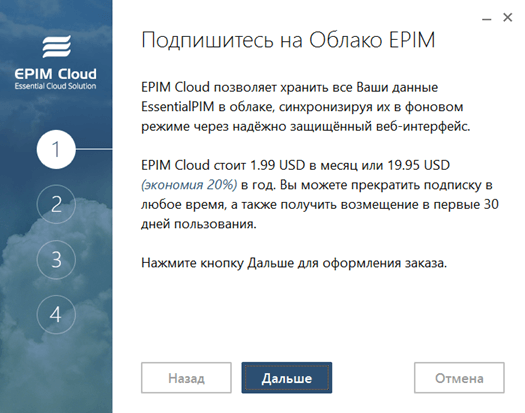This screenshot has height=413, width=525.
Task: Click the price text "19.95 USD"
Action: (419, 165)
